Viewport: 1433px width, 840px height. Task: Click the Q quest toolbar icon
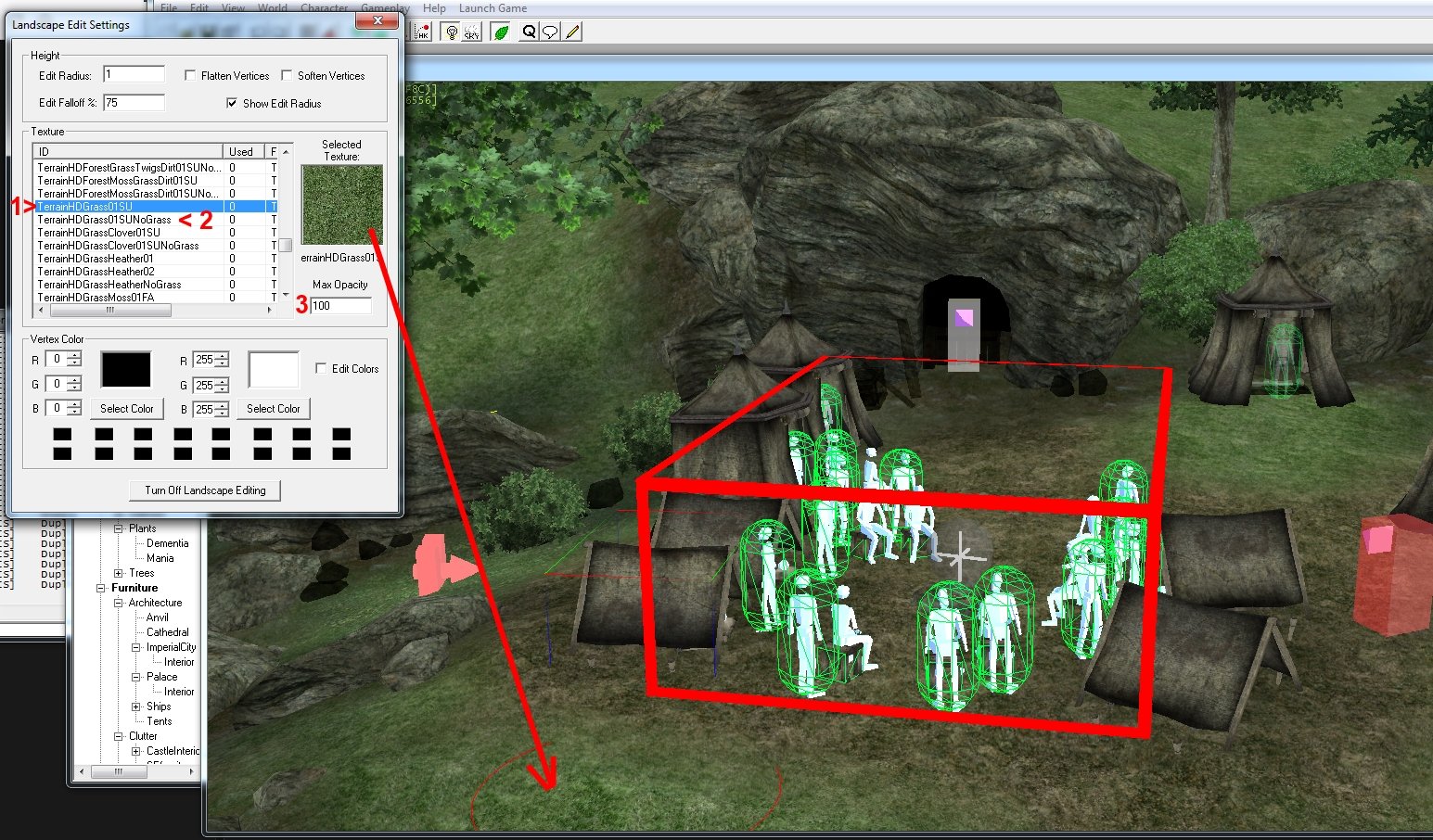[x=529, y=32]
